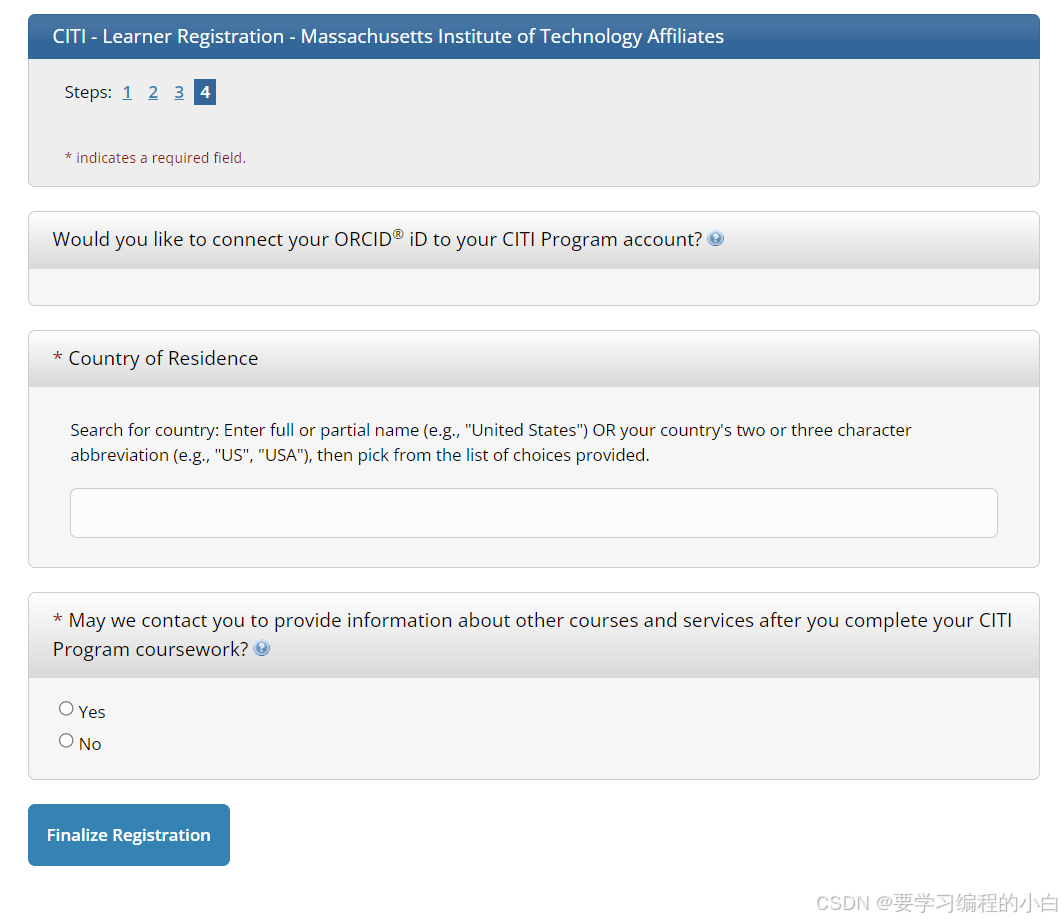Click the CITI Learner Registration title bar
Viewport: 1064px width, 920px height.
(534, 37)
